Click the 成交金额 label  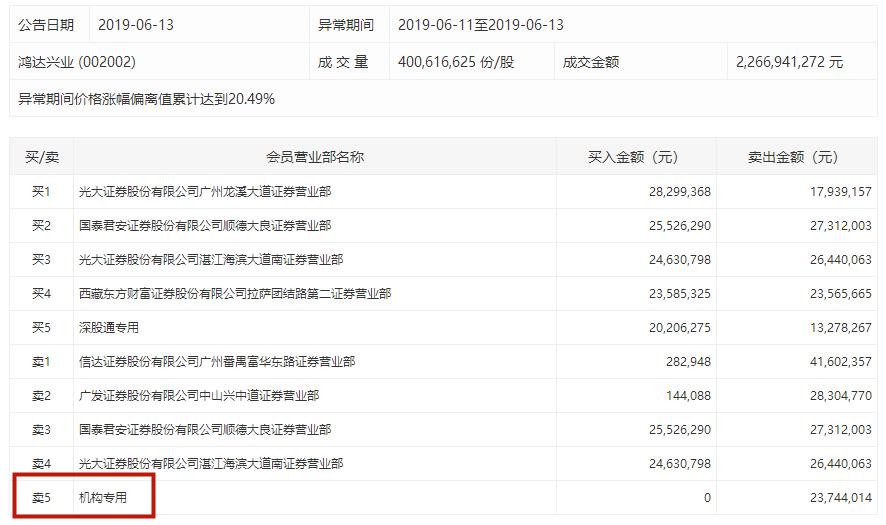(x=591, y=62)
